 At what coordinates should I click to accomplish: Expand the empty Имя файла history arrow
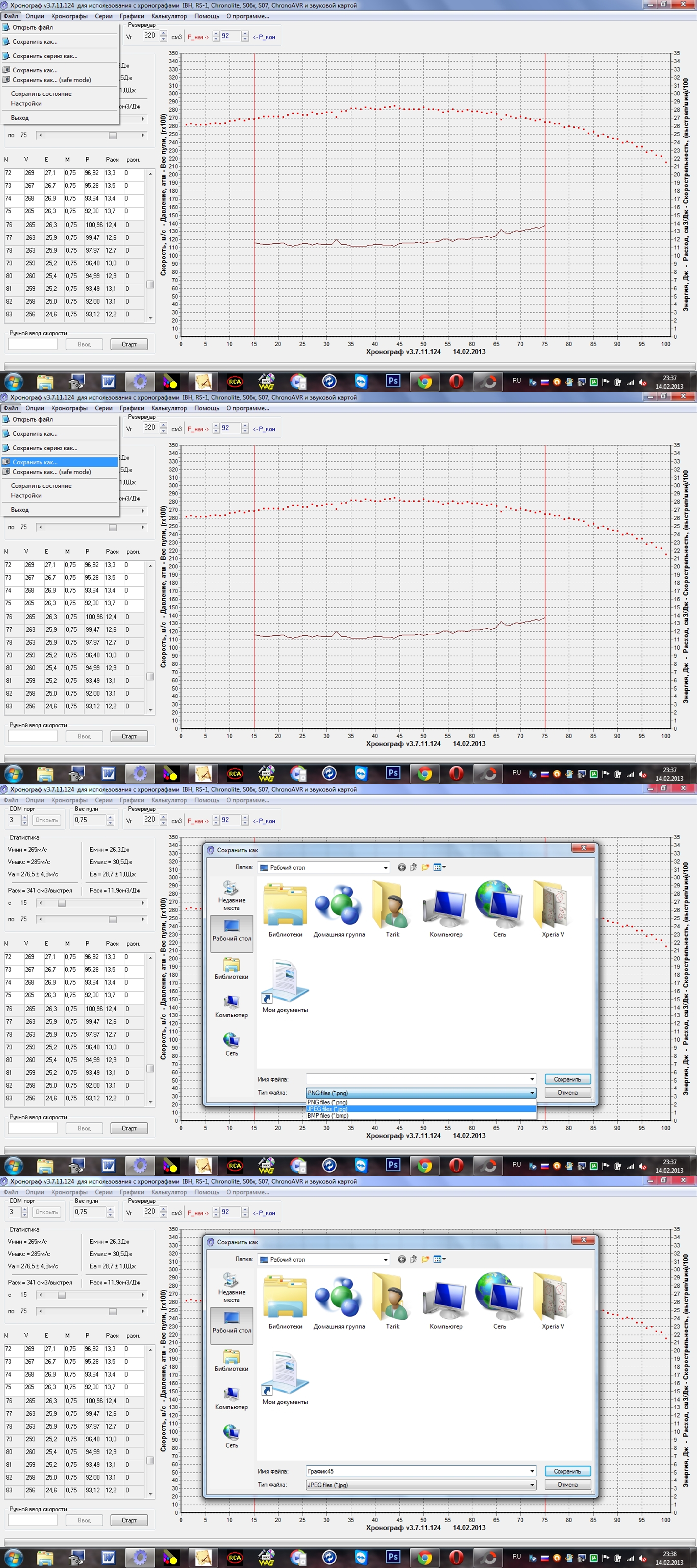pyautogui.click(x=532, y=1079)
